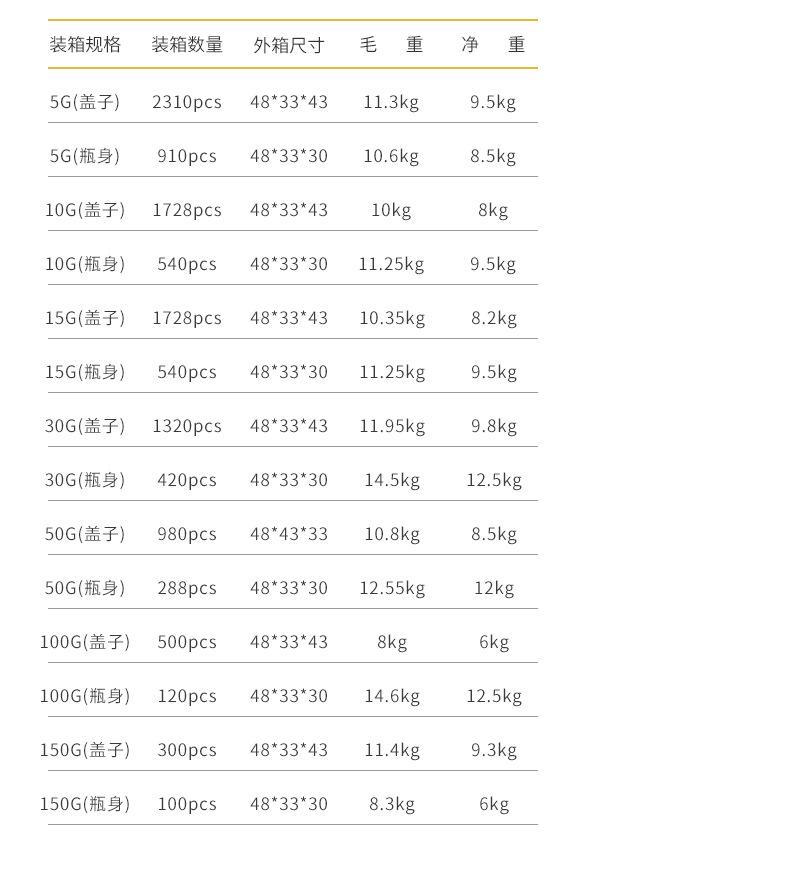Viewport: 790px width, 881px height.
Task: Select the 5G(盖子) row label
Action: point(85,102)
